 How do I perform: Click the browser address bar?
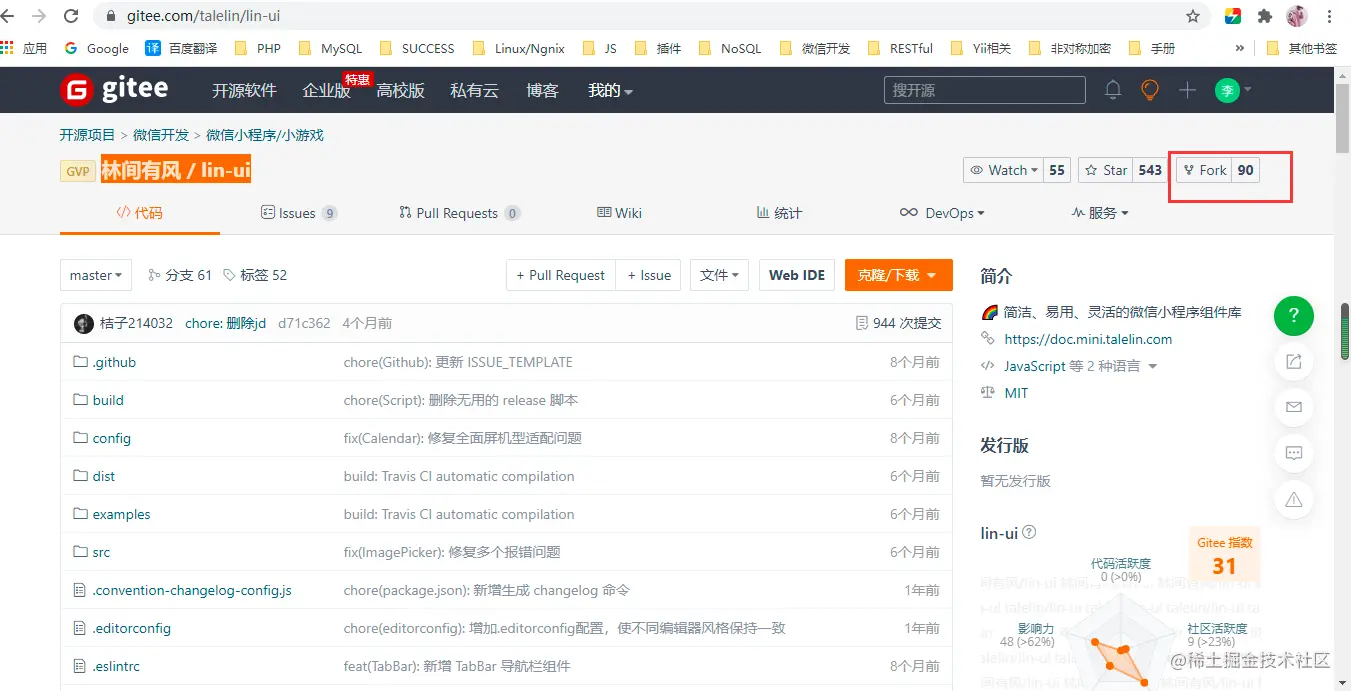tap(640, 16)
